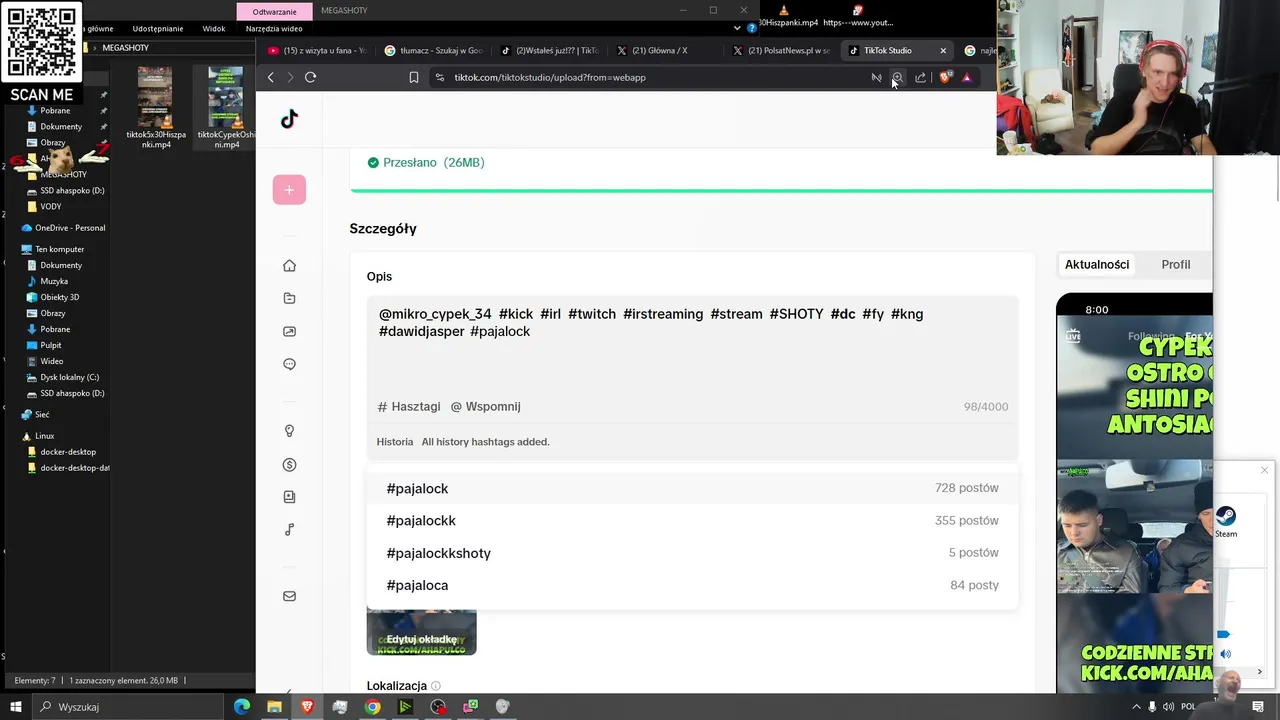Open Brave Rewards triangle icon

967,77
